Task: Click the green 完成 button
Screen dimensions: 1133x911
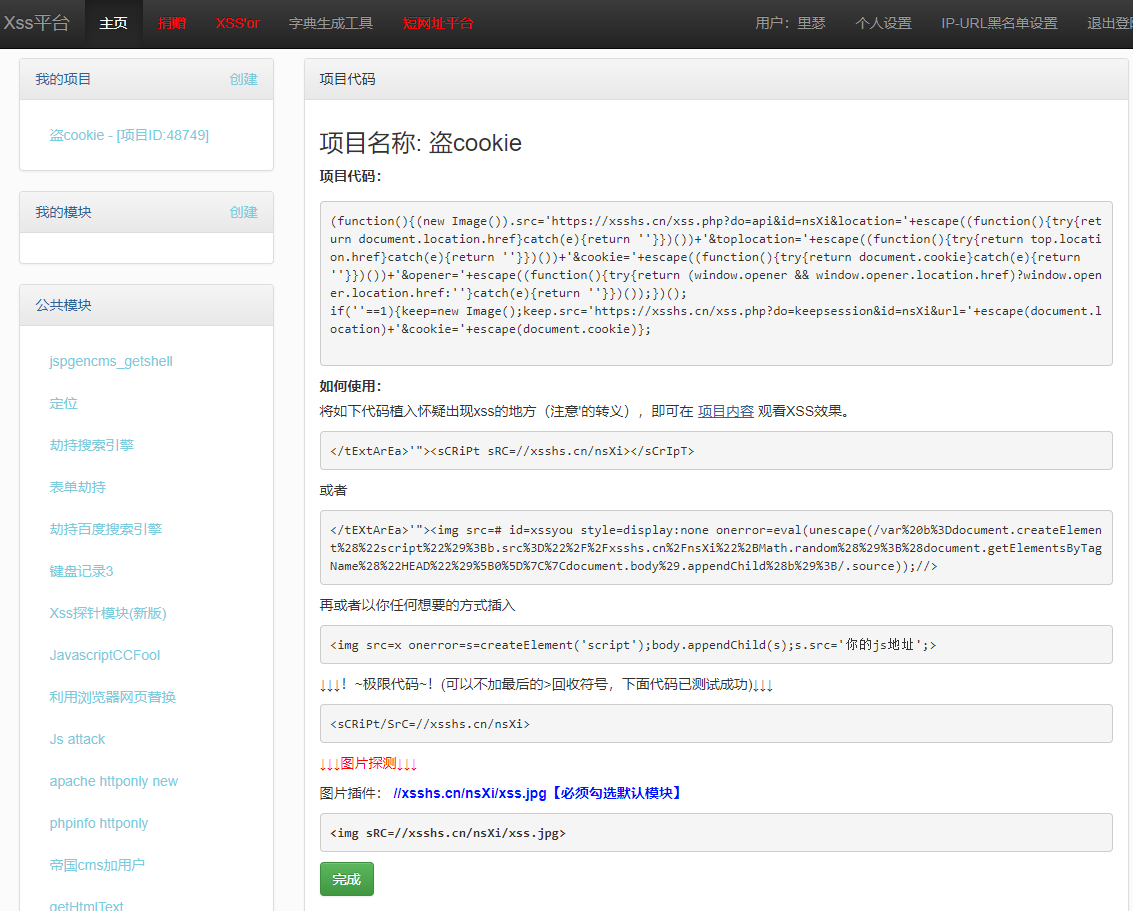Action: click(x=347, y=879)
